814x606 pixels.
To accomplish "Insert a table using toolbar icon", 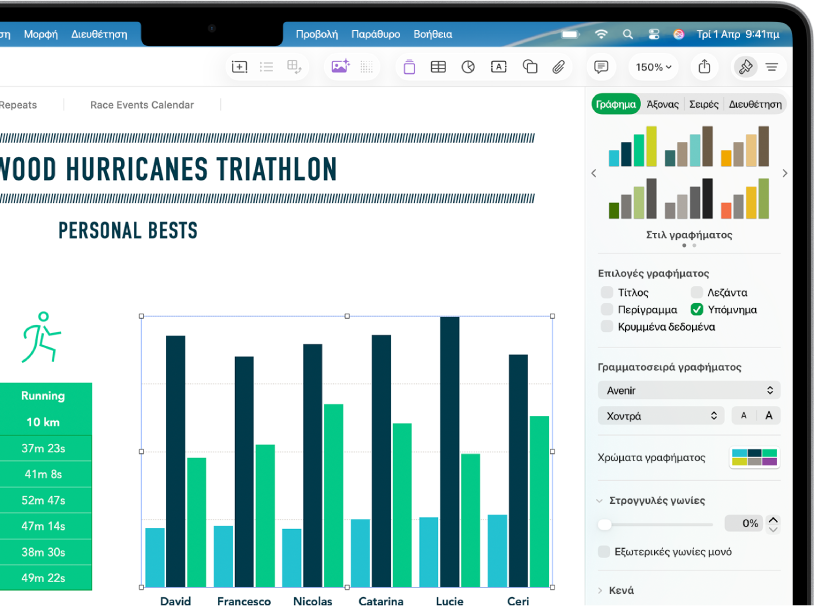I will pos(438,67).
